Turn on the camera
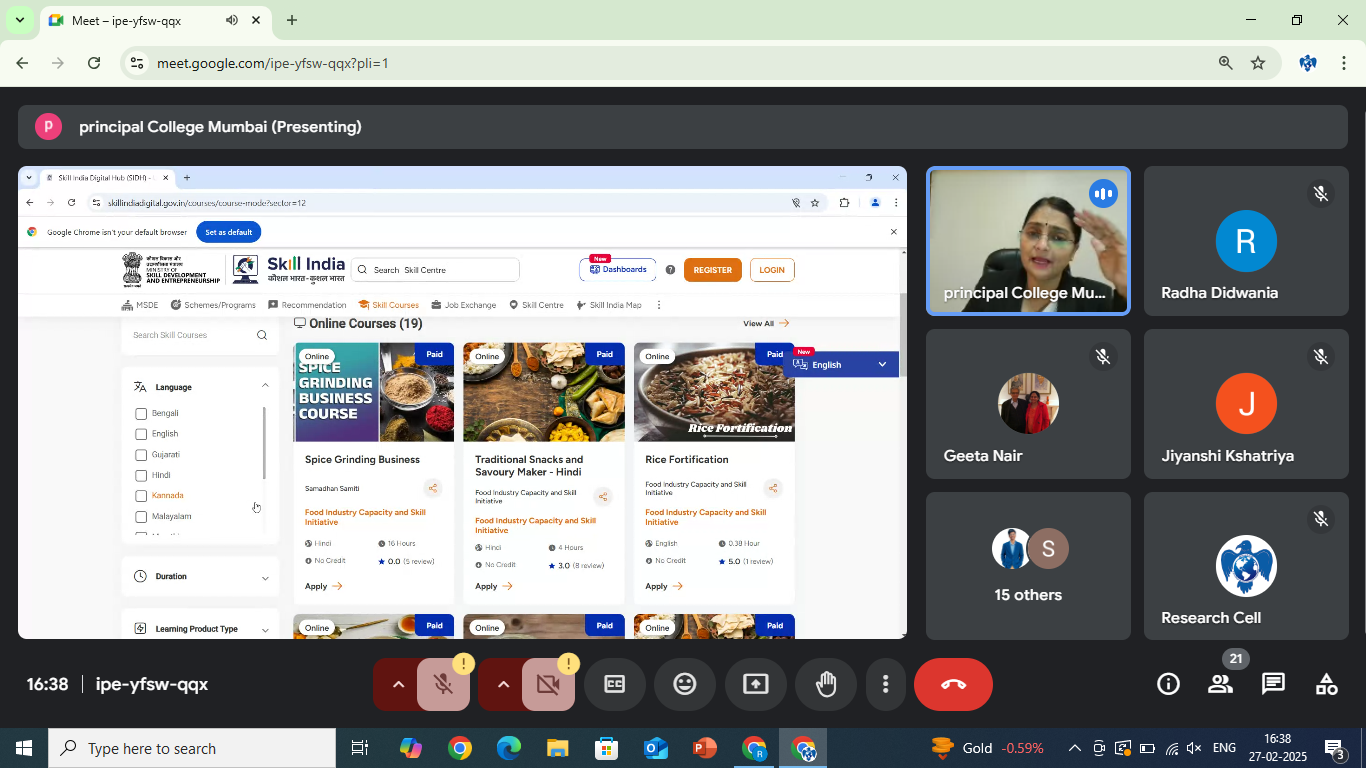1366x768 pixels. (548, 684)
